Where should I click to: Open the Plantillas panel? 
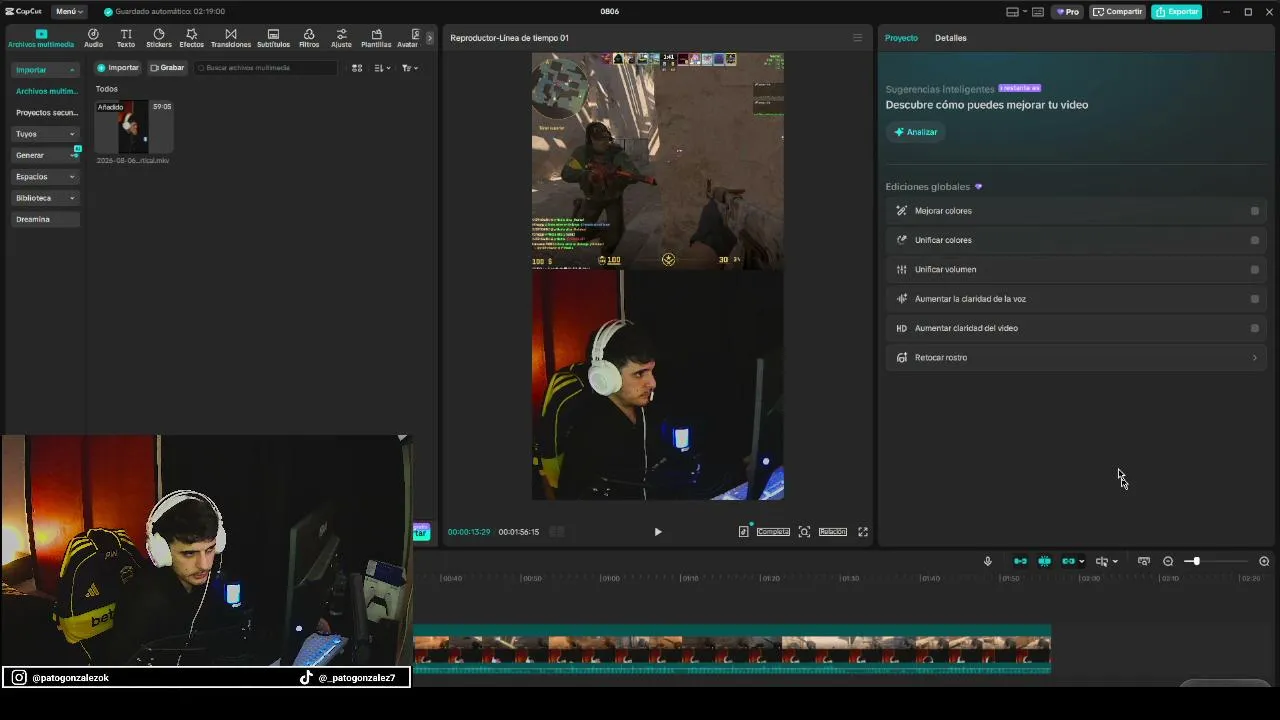(x=376, y=38)
